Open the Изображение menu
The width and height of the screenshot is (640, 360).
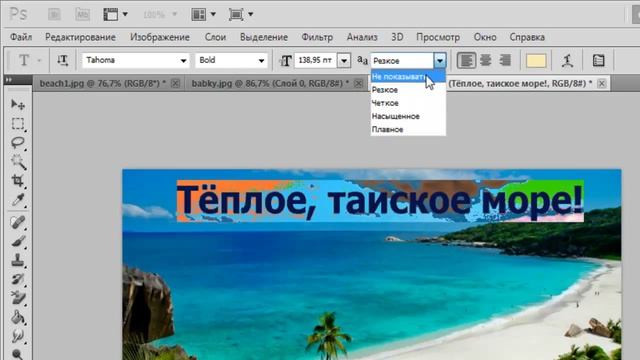coord(160,37)
